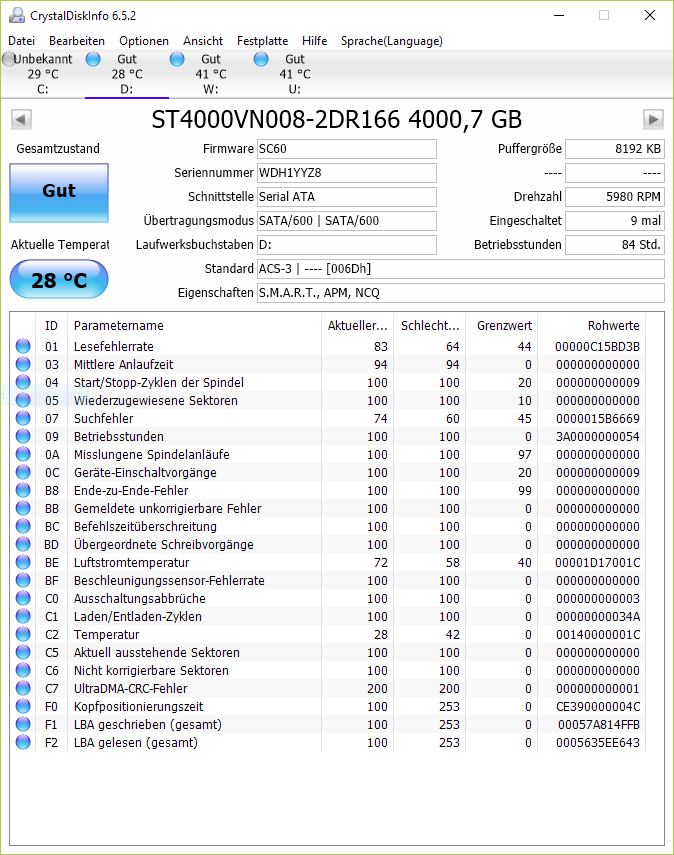Click status orb of Befehlszeitüberschreitung row
The image size is (674, 855).
(23, 526)
